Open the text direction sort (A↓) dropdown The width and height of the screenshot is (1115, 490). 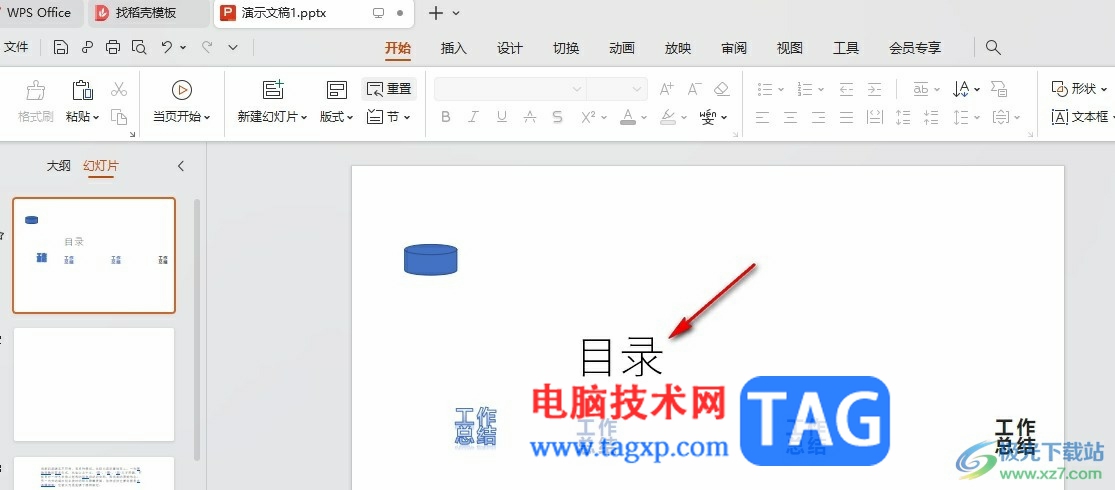tap(977, 90)
